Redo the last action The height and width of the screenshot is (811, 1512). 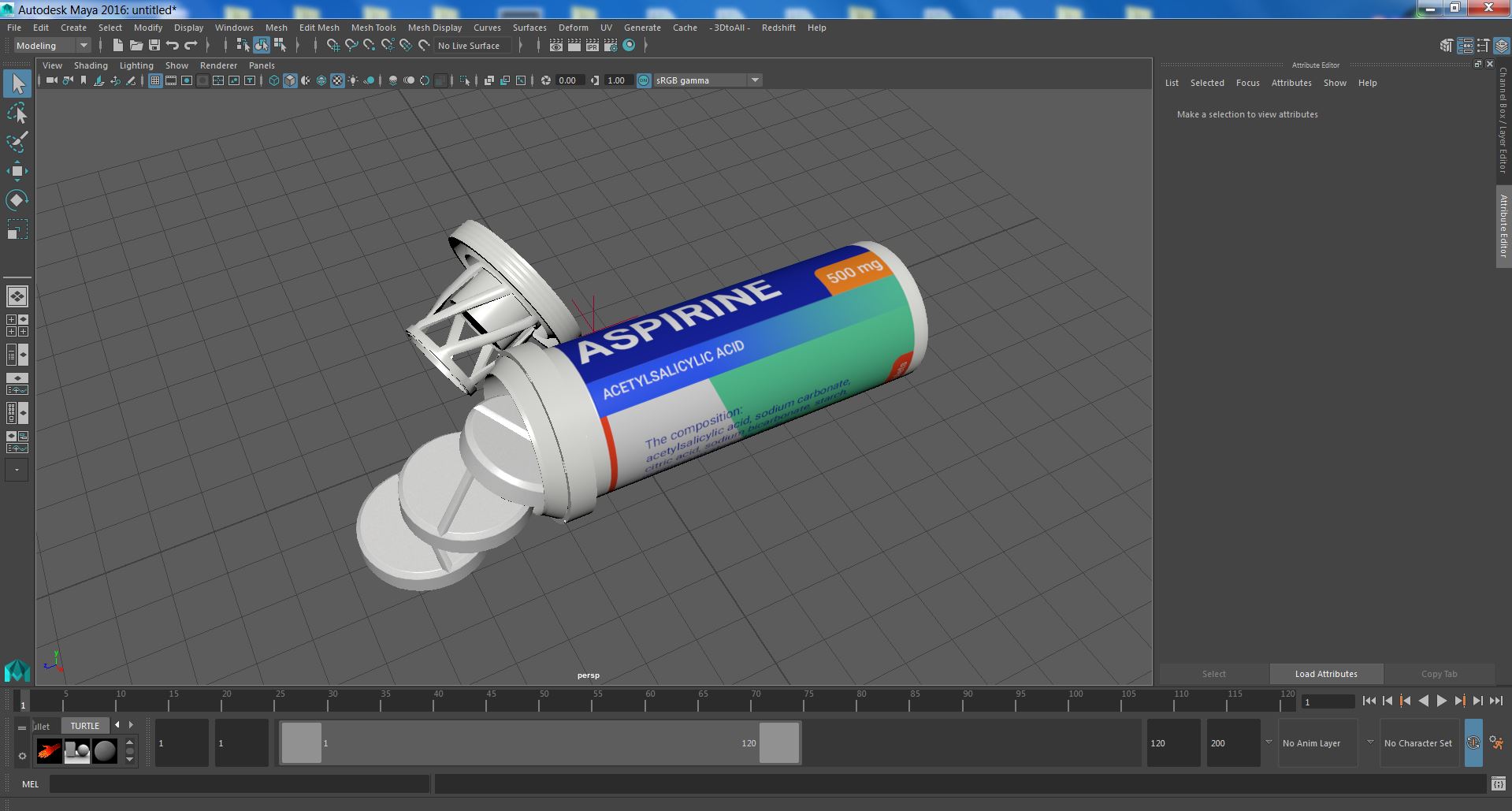[191, 46]
